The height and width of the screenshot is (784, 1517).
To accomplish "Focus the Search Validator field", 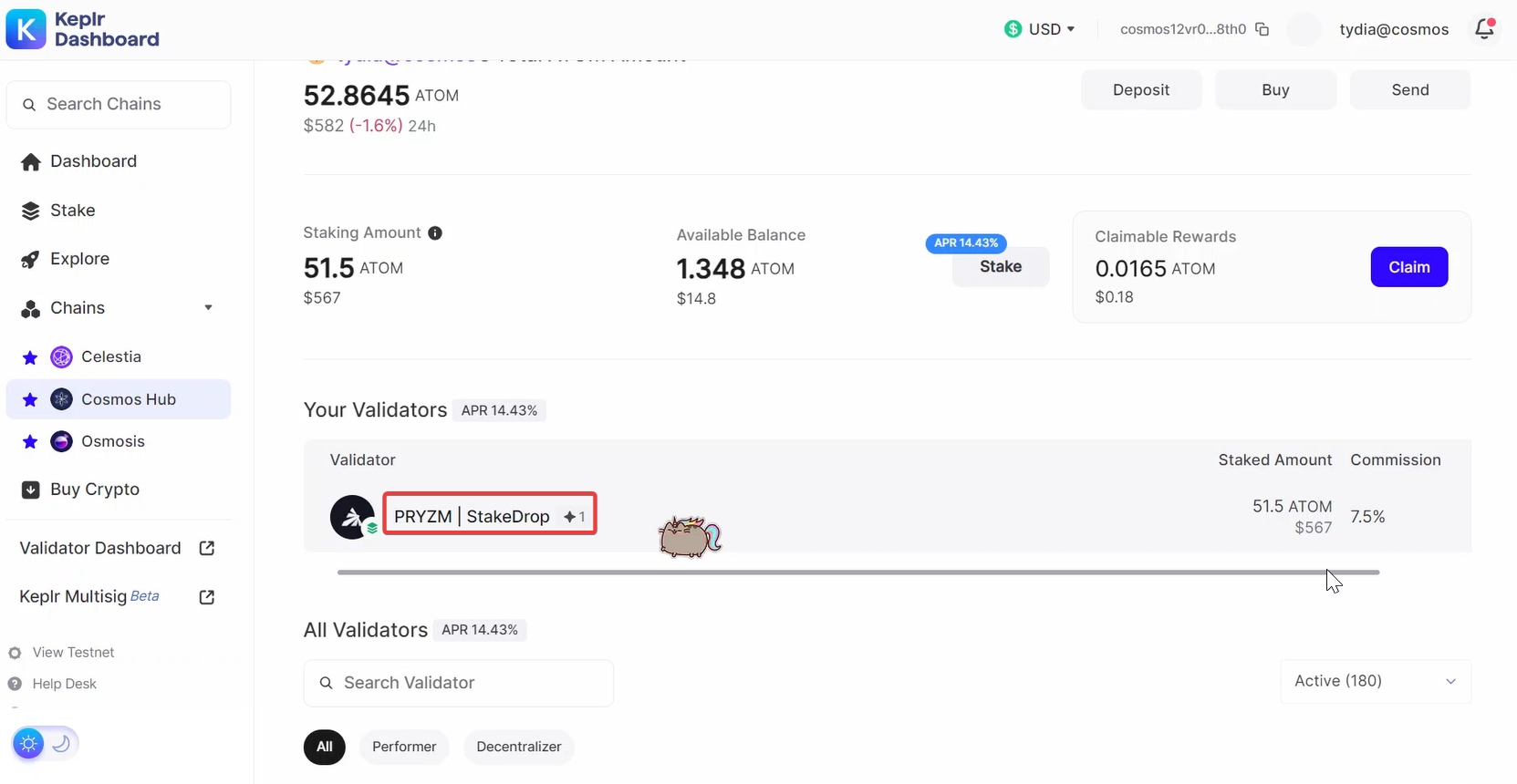I will coord(458,683).
